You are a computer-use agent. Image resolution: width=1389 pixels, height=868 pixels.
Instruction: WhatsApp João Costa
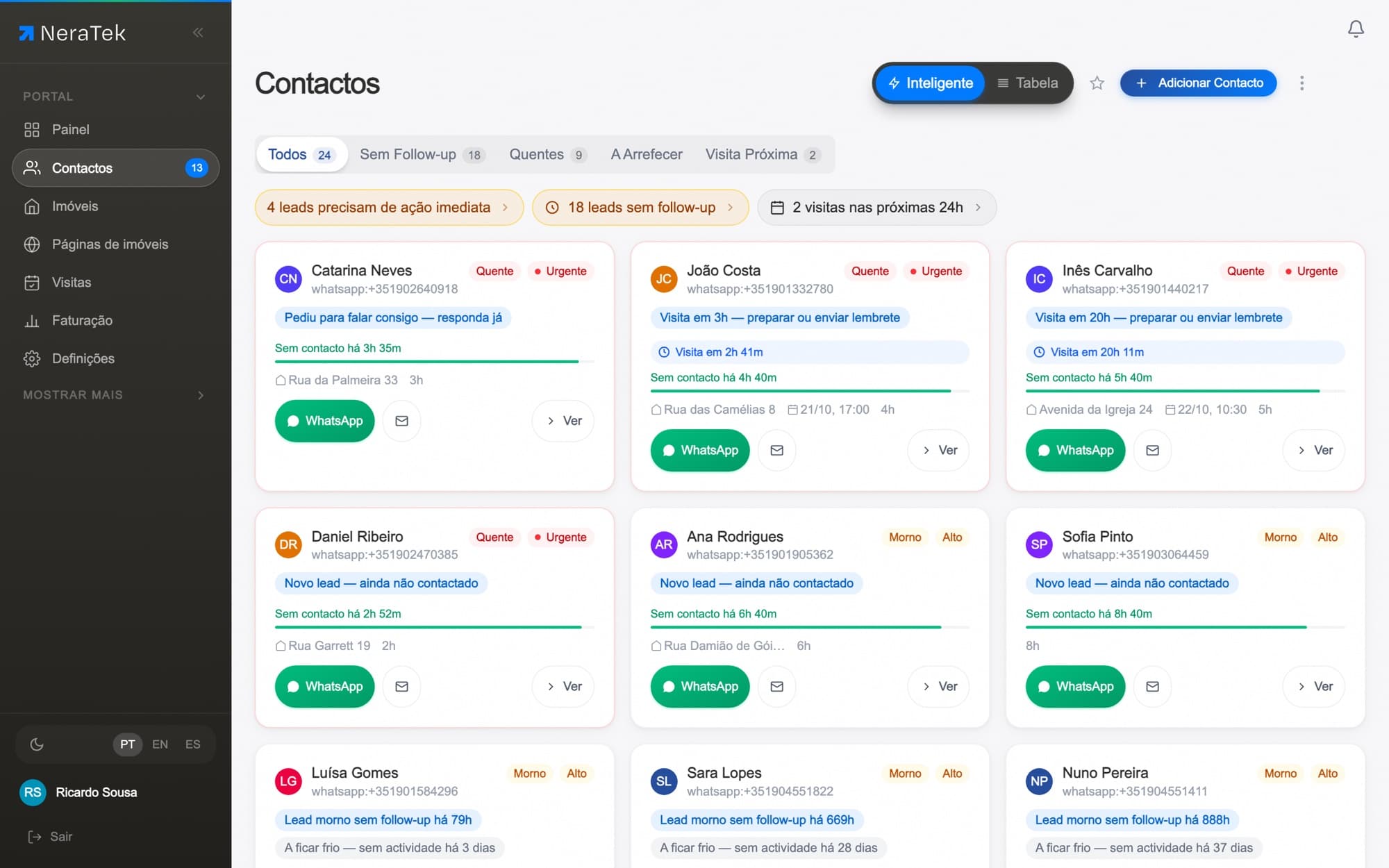700,450
